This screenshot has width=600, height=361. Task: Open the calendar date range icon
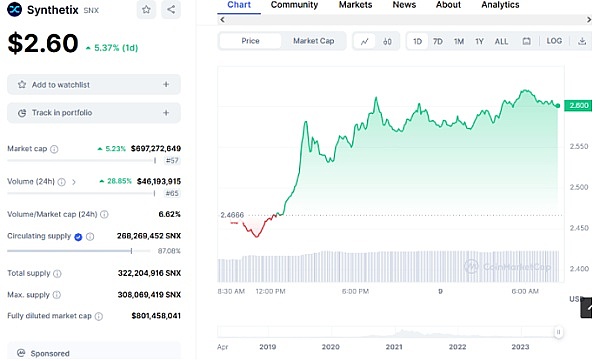(x=527, y=41)
